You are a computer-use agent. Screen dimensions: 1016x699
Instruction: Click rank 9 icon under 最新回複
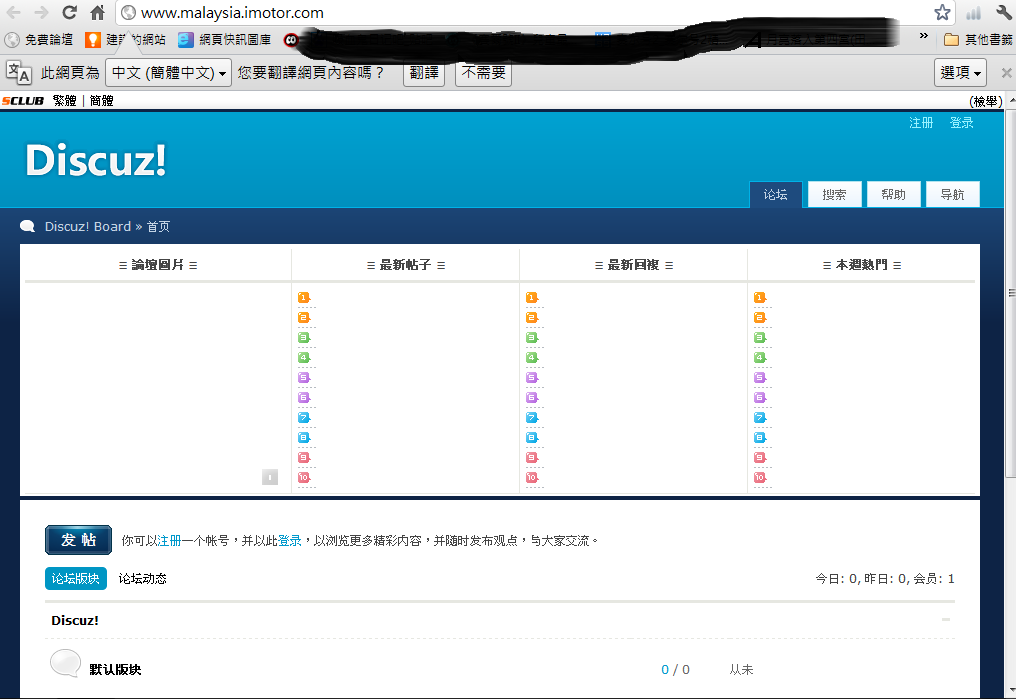532,457
